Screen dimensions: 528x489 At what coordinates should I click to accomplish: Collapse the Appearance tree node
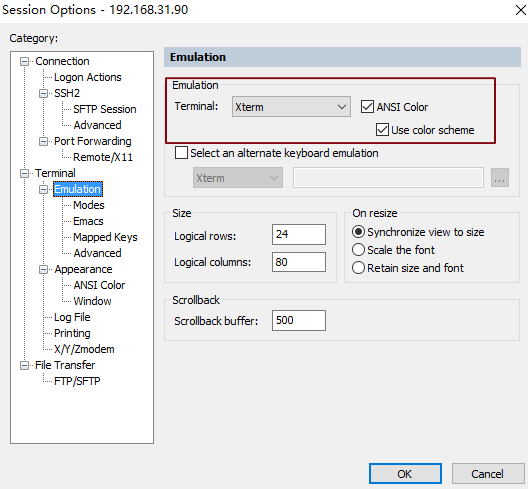[43, 269]
